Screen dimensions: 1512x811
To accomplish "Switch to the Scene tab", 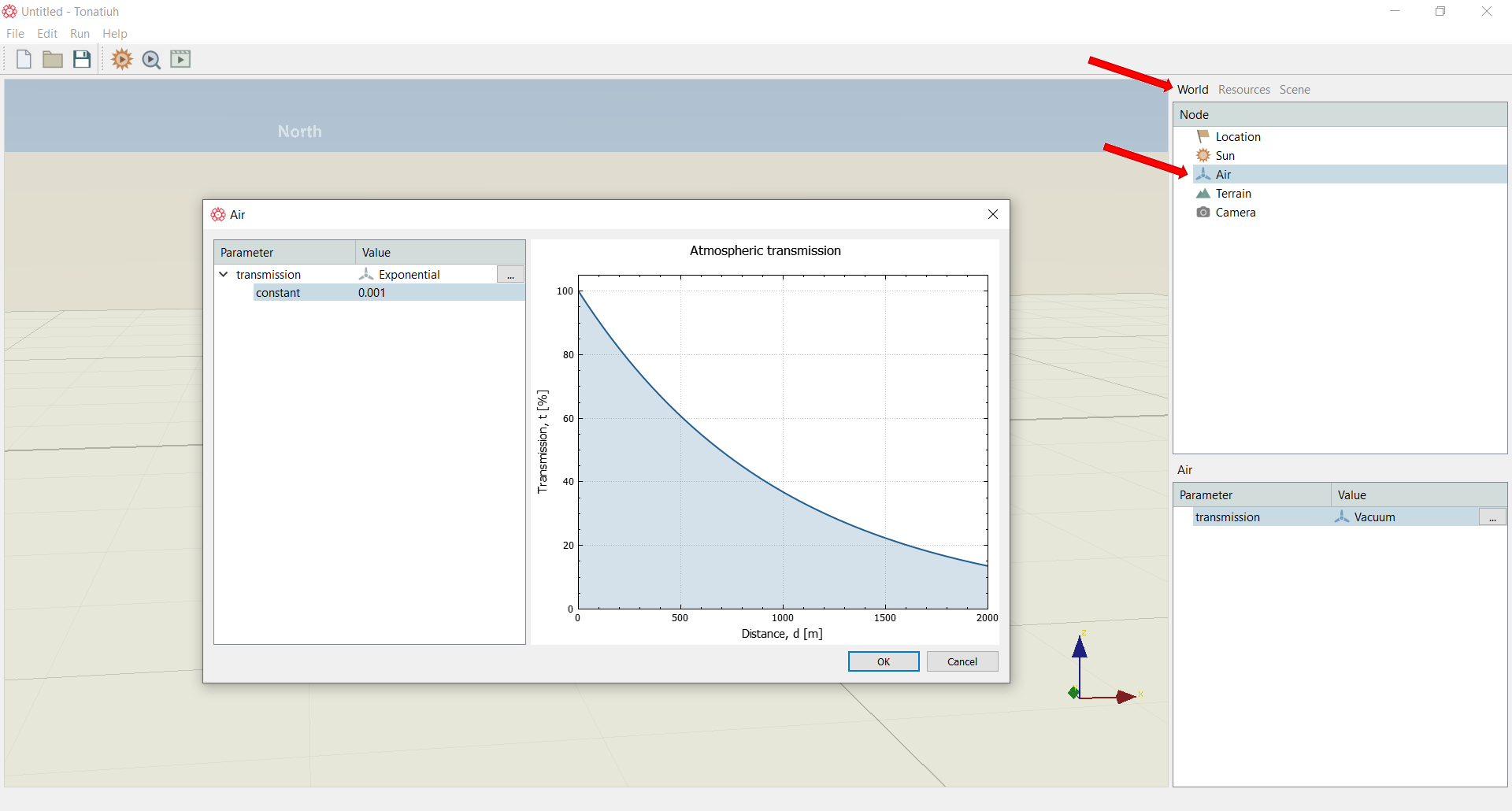I will coord(1295,90).
